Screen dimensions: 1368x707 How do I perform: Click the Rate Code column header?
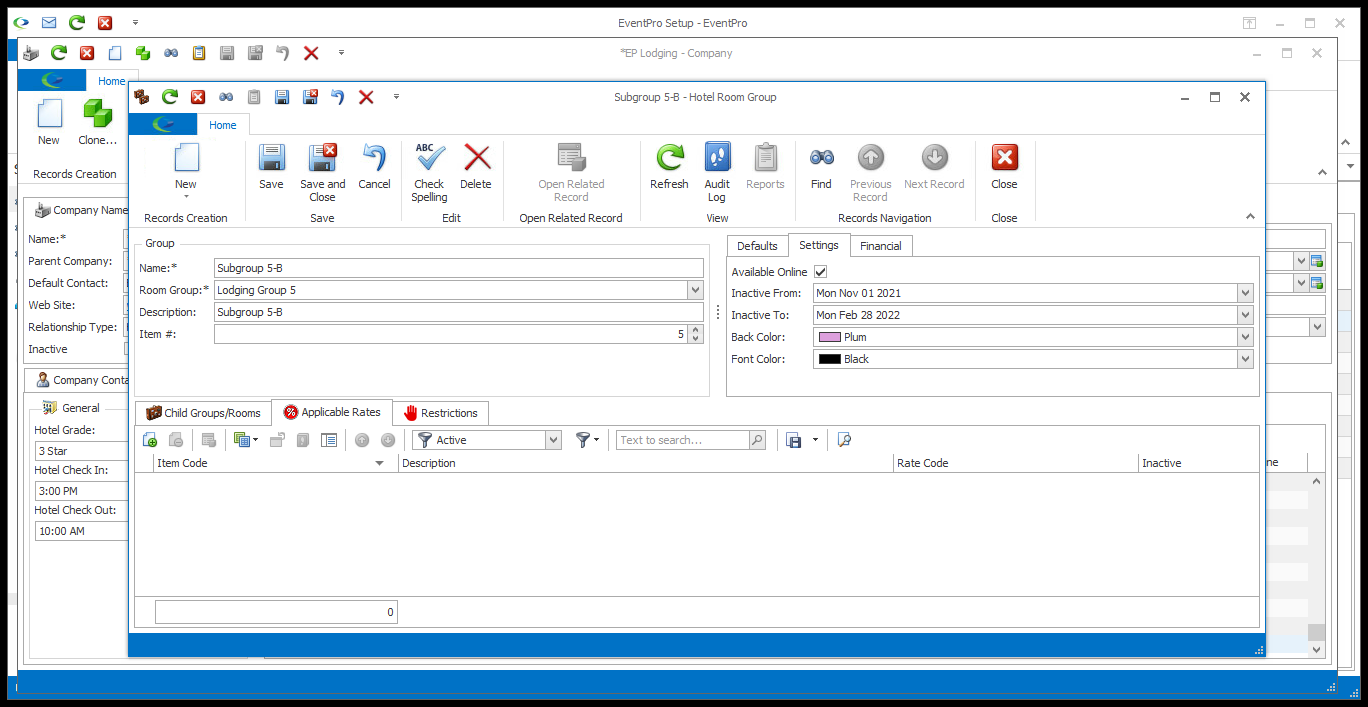tap(1016, 463)
